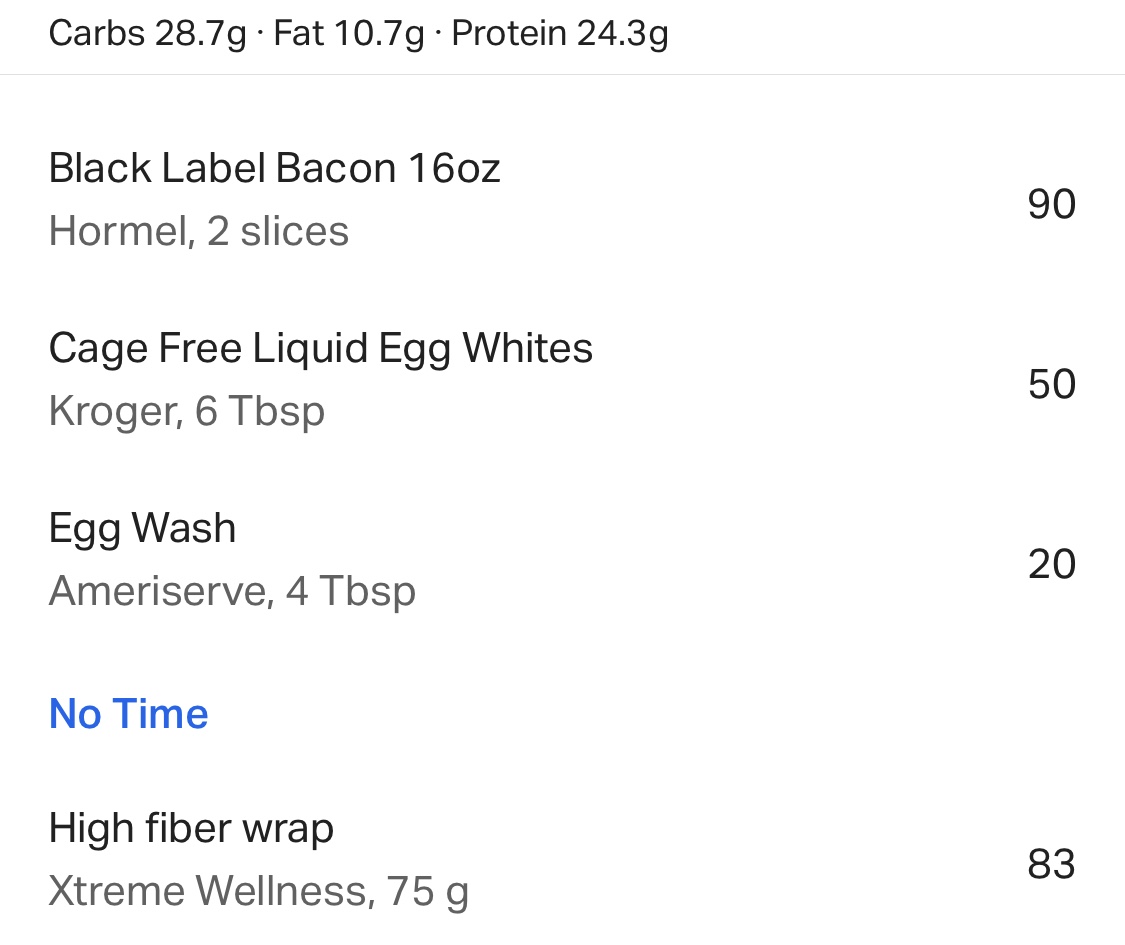Click the 2 slices serving text
The image size is (1125, 945).
(x=278, y=232)
